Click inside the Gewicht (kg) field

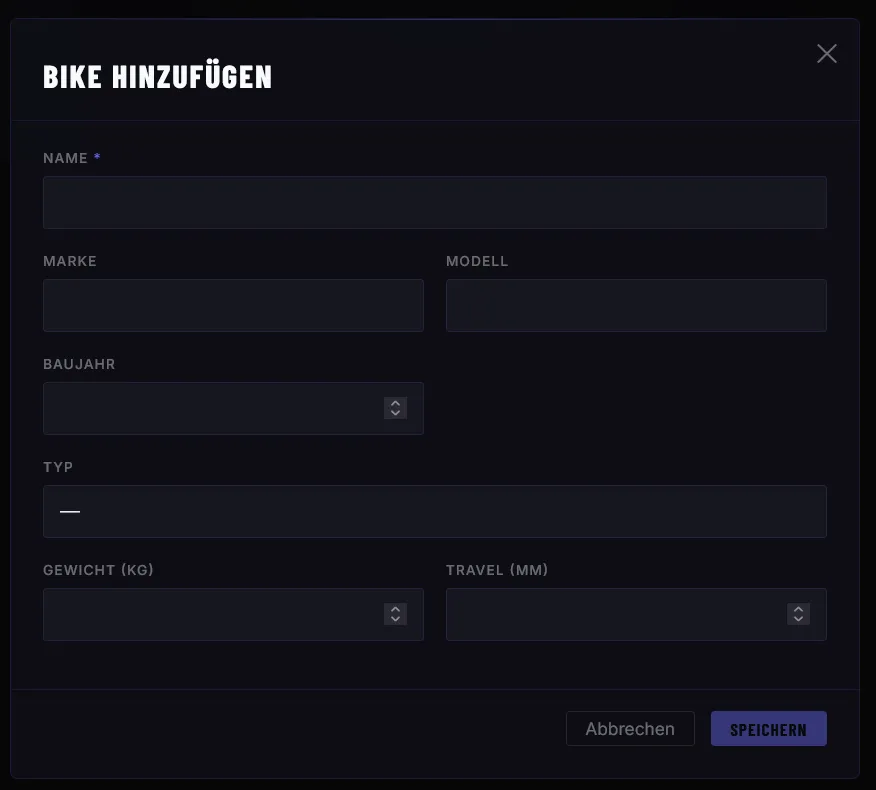[x=210, y=615]
